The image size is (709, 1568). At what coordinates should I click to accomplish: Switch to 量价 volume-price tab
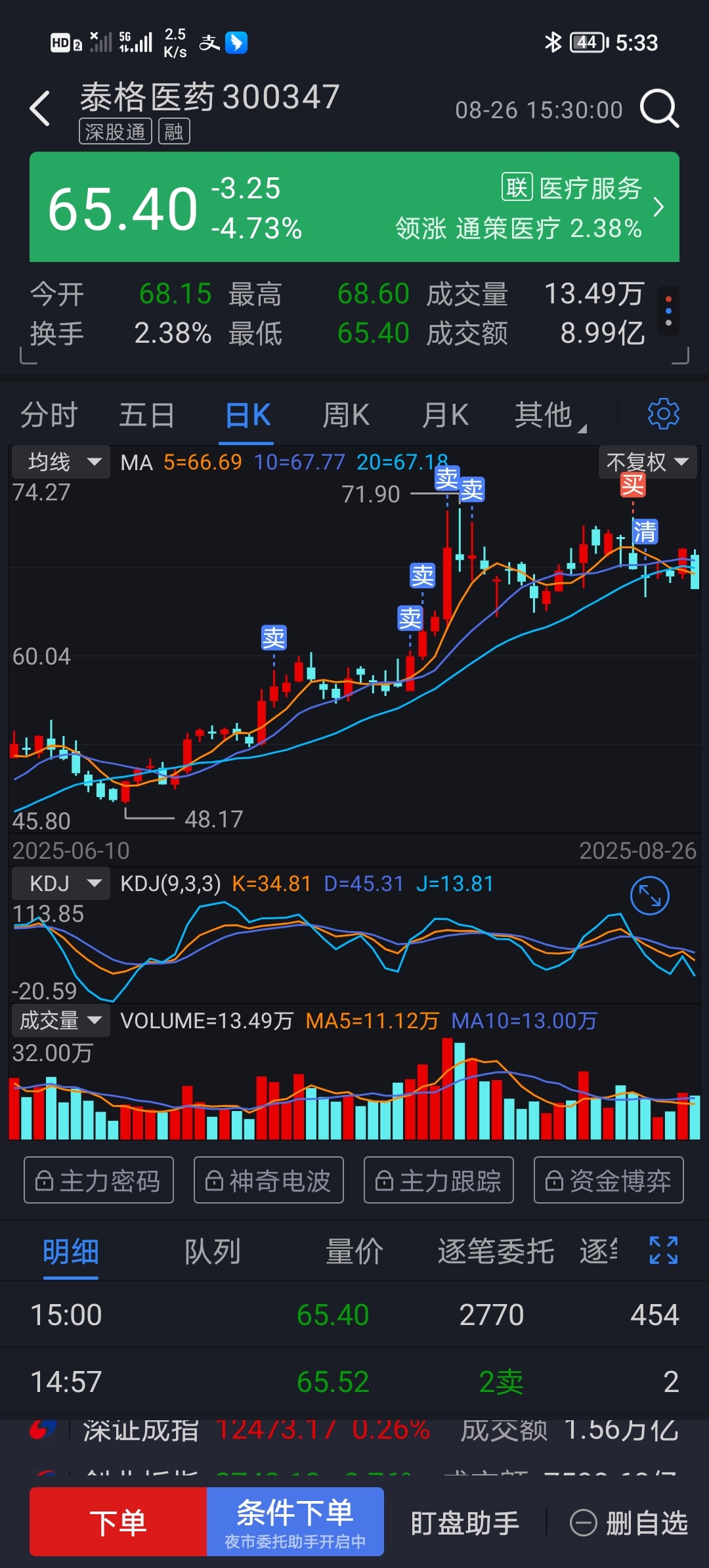[x=354, y=1252]
